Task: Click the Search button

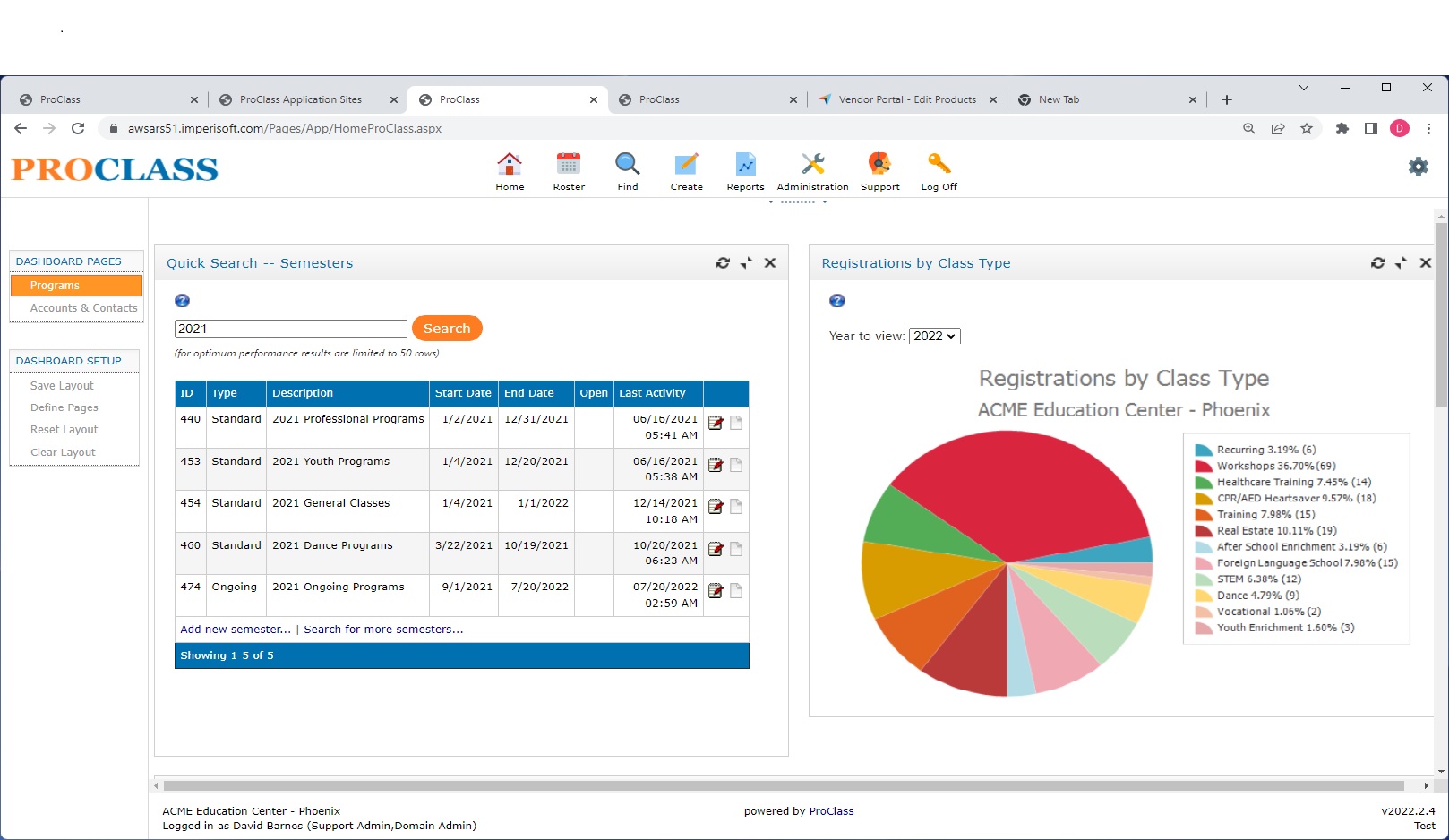Action: click(x=447, y=328)
